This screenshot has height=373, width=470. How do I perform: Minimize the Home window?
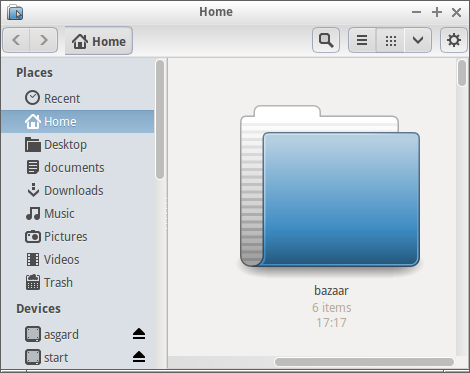point(416,12)
